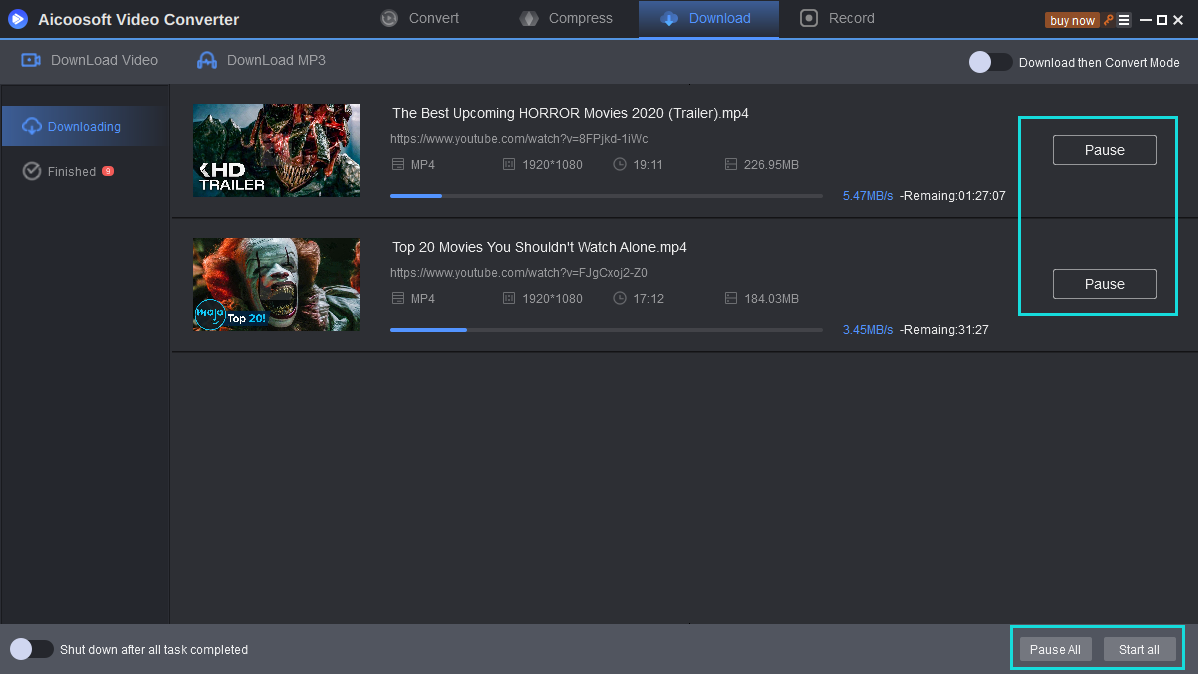
Task: Close the Aicoosoft Video Converter window
Action: (x=1178, y=21)
